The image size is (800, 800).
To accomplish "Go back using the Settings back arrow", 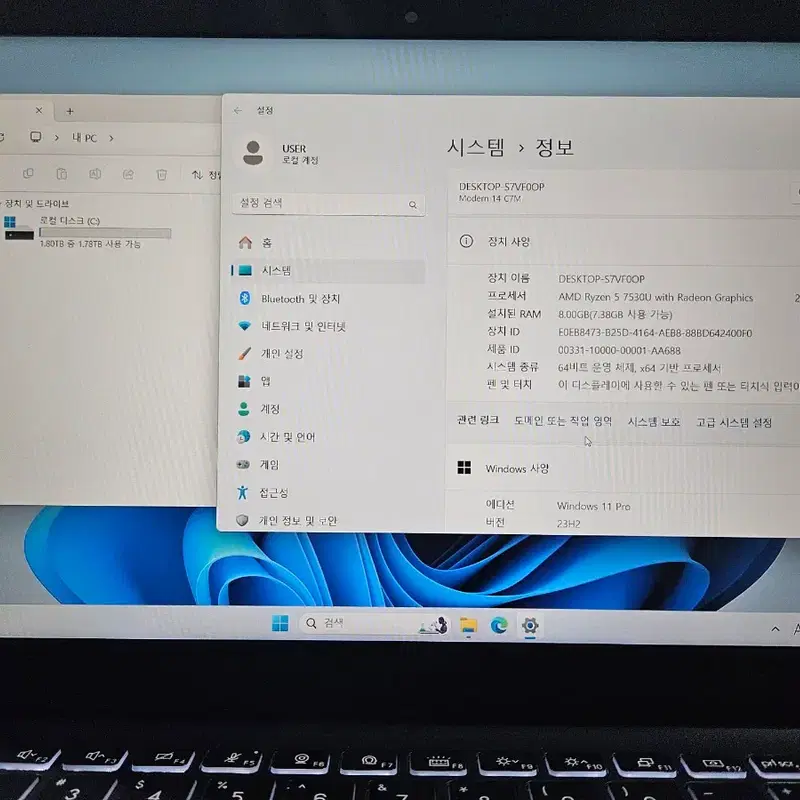I will click(237, 110).
